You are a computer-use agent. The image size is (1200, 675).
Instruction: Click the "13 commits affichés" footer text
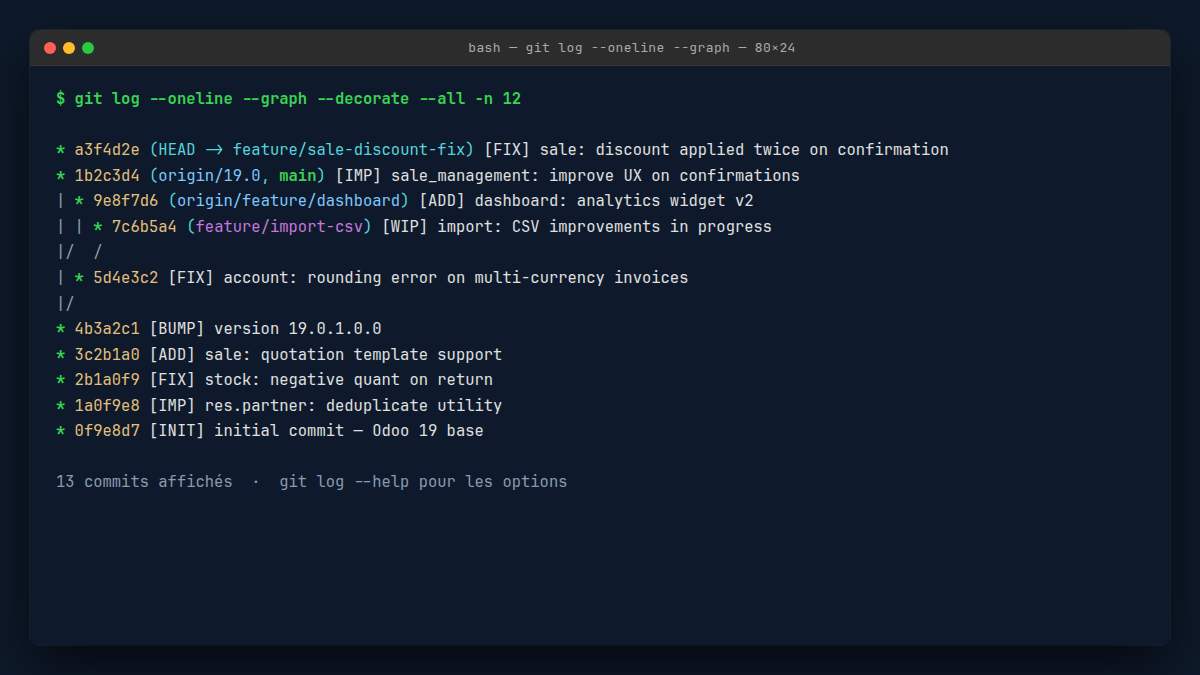pos(144,482)
